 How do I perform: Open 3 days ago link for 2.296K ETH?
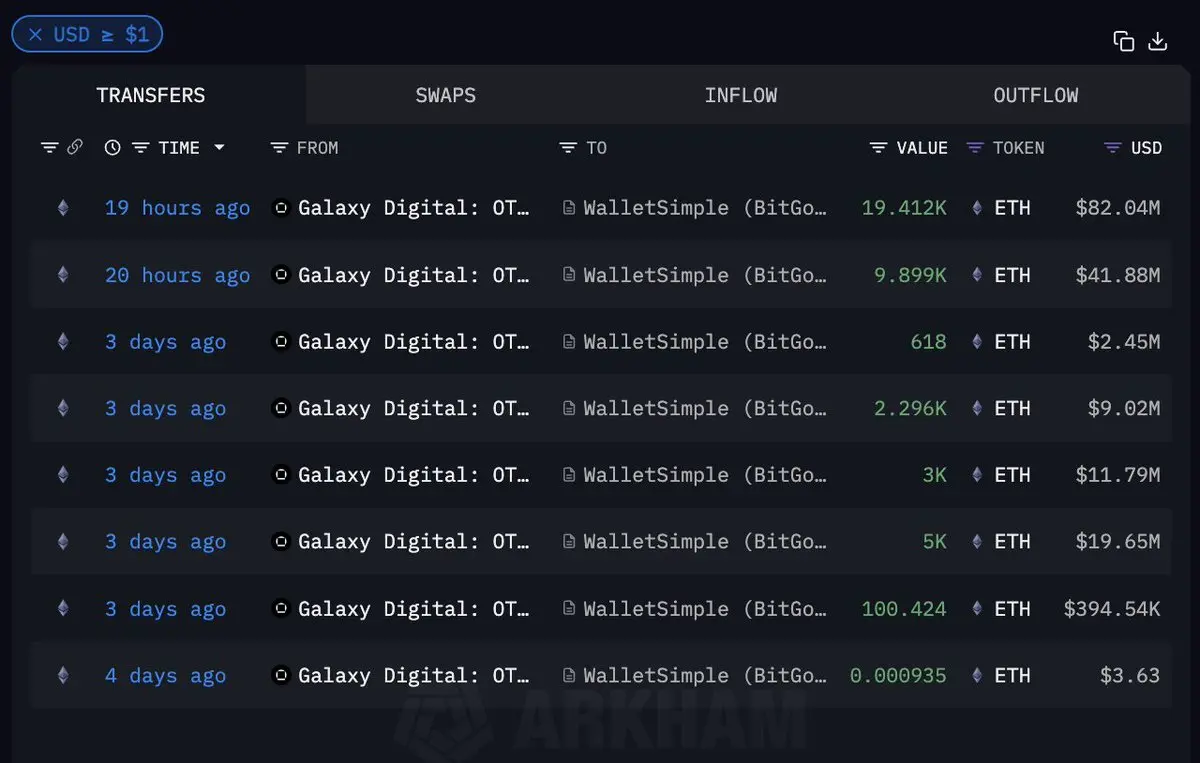click(165, 408)
